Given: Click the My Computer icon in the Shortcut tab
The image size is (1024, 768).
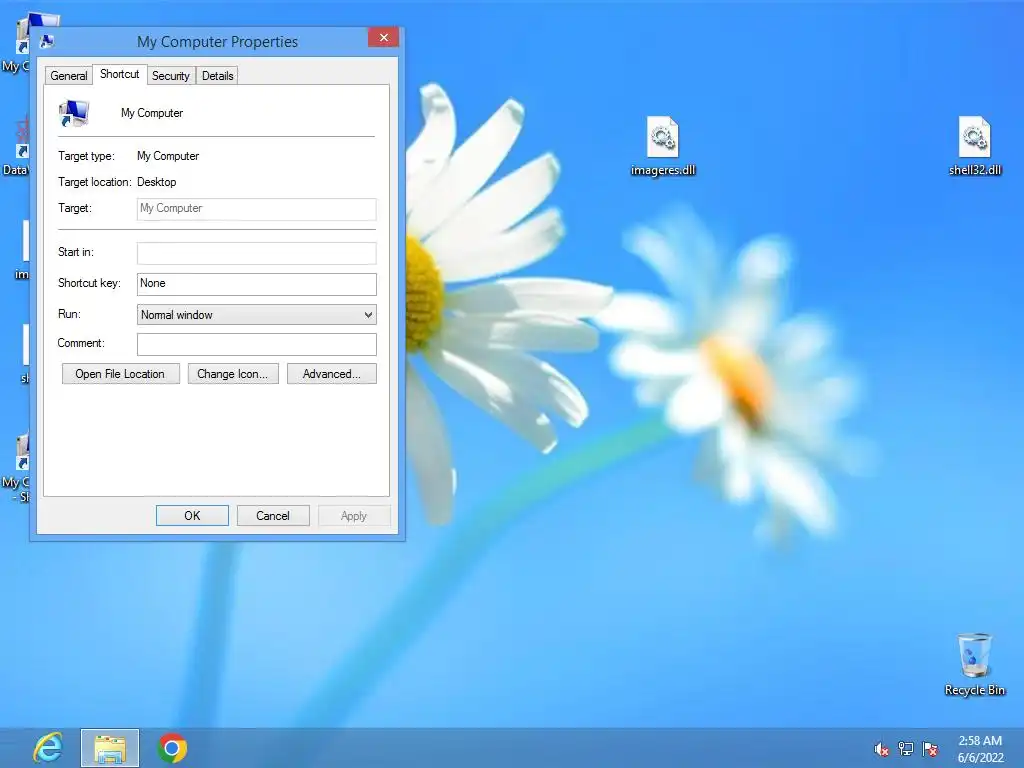Looking at the screenshot, I should (x=73, y=114).
